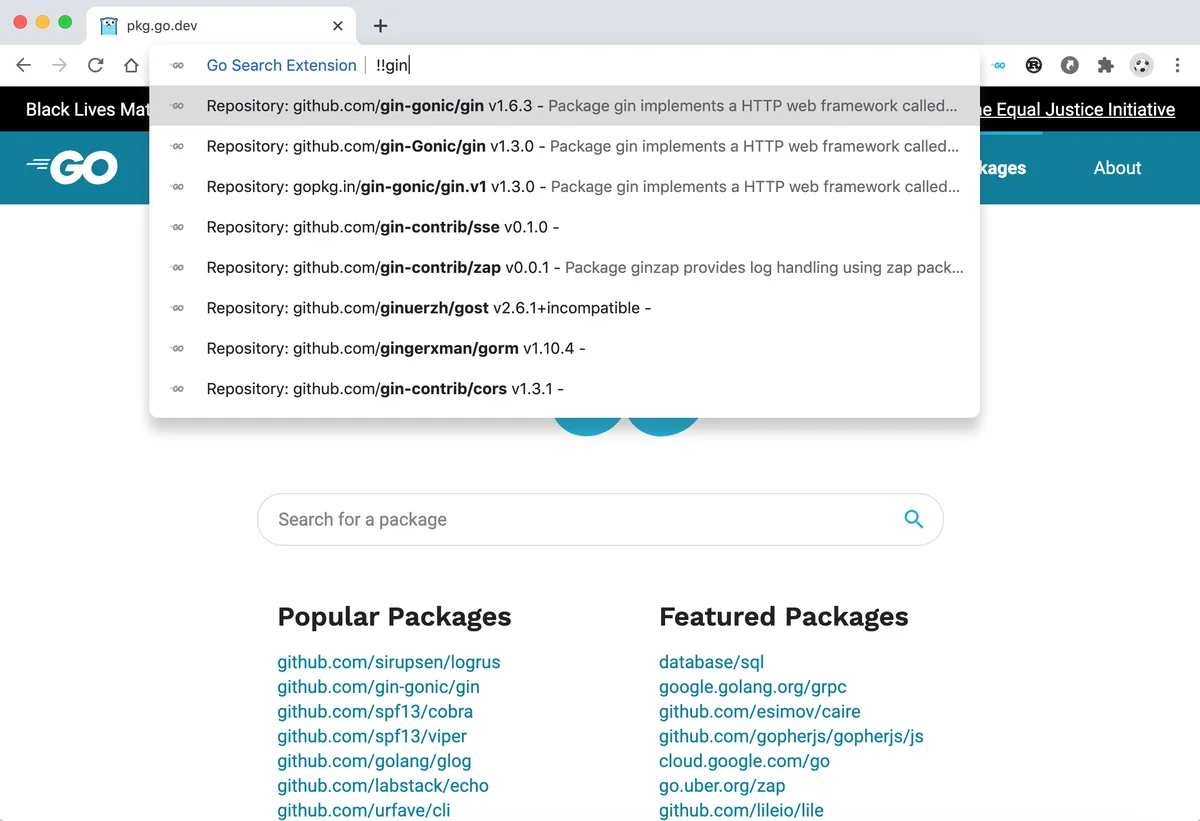Screen dimensions: 1200x821
Task: Click the Go logo in header
Action: [x=72, y=168]
